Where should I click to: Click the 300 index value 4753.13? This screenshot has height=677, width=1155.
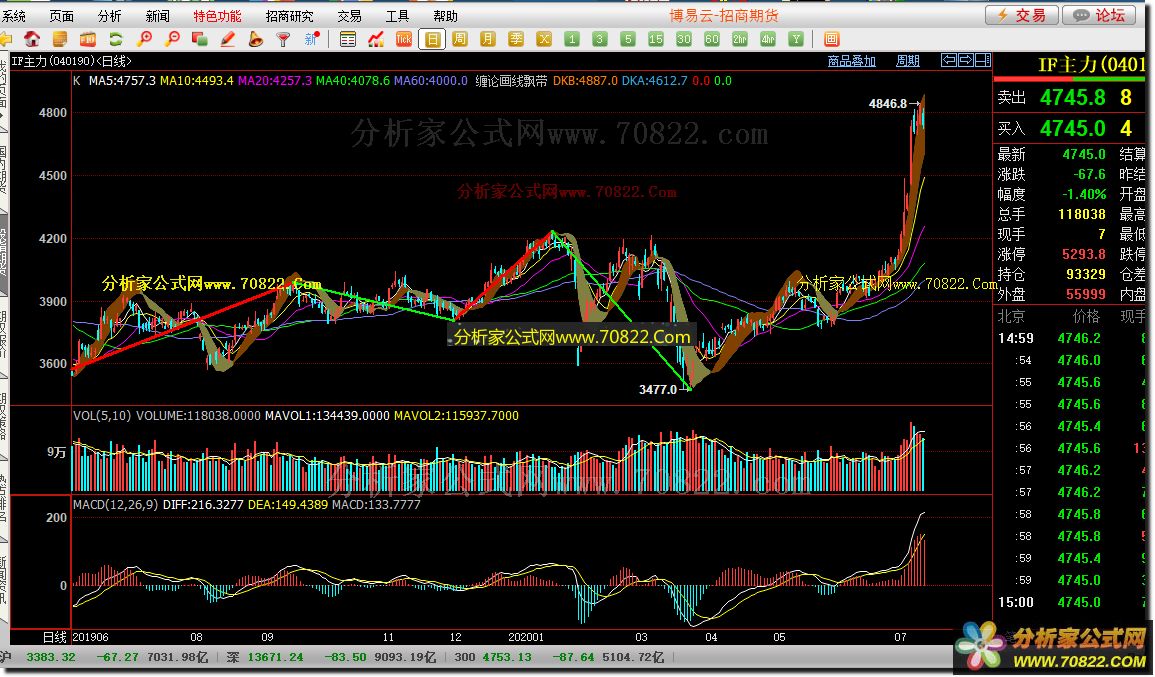pos(506,657)
